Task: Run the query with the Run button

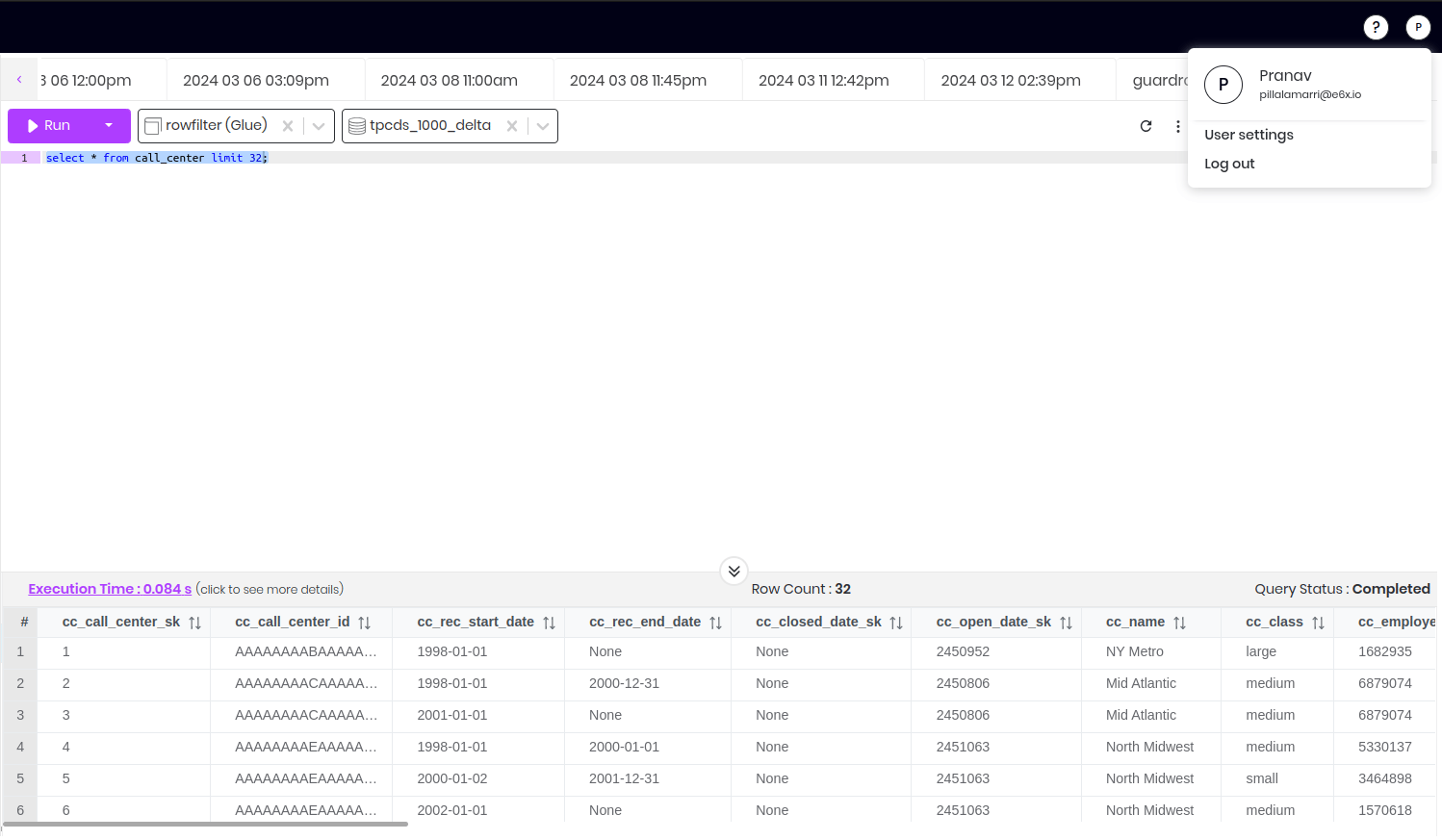Action: 49,125
